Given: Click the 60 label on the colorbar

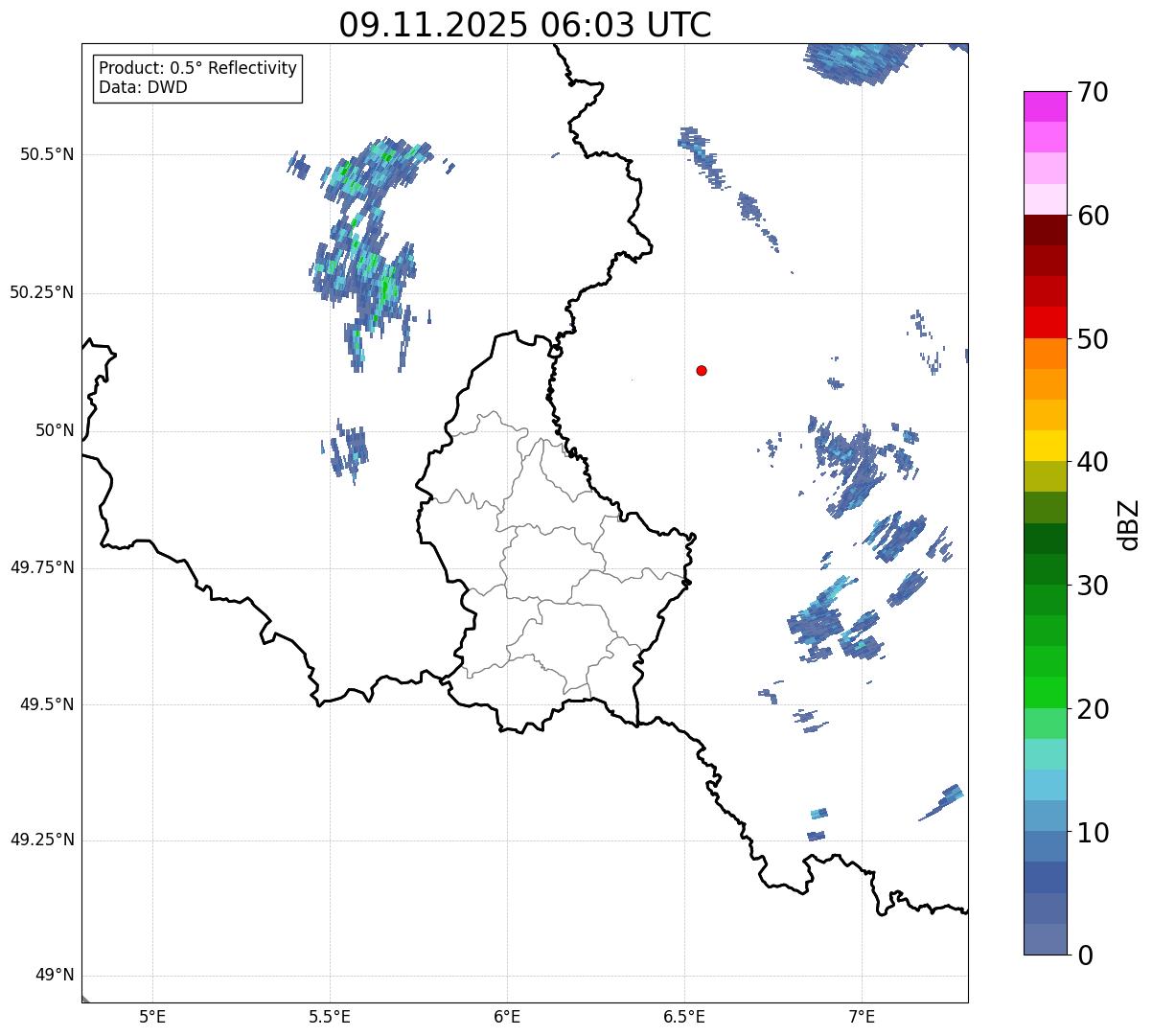Looking at the screenshot, I should tap(1093, 216).
